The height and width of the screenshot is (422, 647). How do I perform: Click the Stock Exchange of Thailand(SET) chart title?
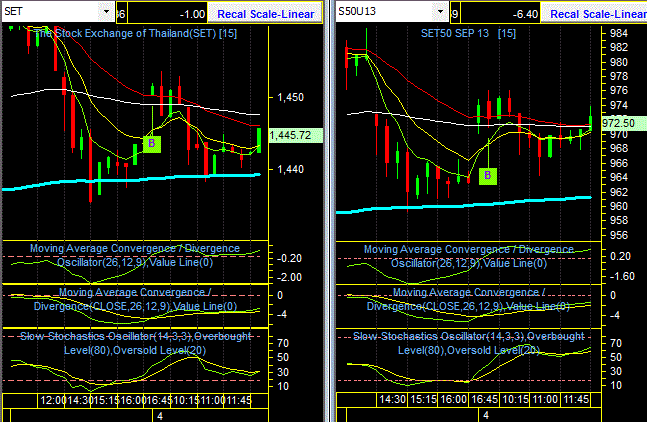(135, 33)
